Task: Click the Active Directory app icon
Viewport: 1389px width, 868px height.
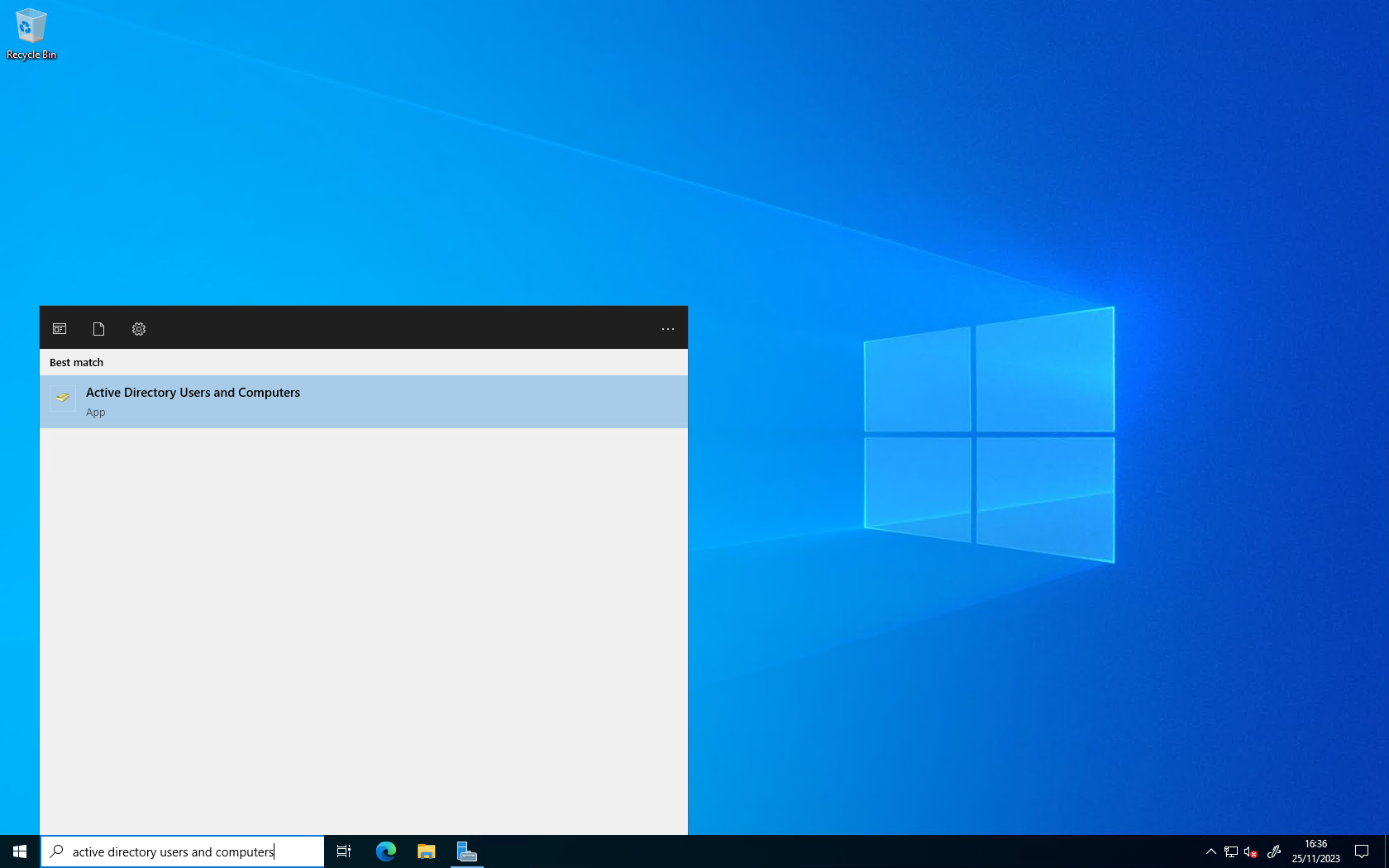Action: [x=63, y=398]
